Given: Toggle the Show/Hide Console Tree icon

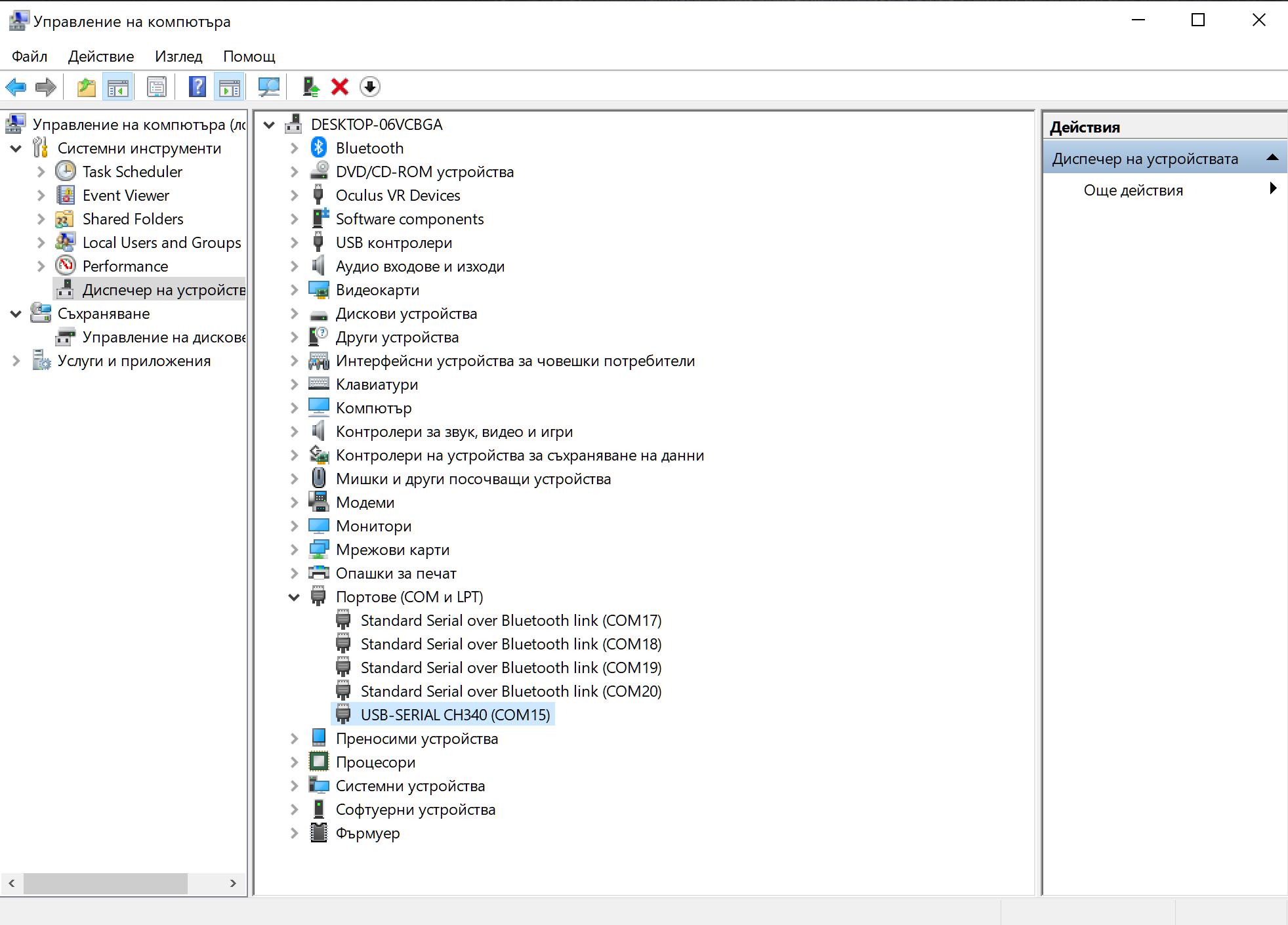Looking at the screenshot, I should (x=118, y=87).
